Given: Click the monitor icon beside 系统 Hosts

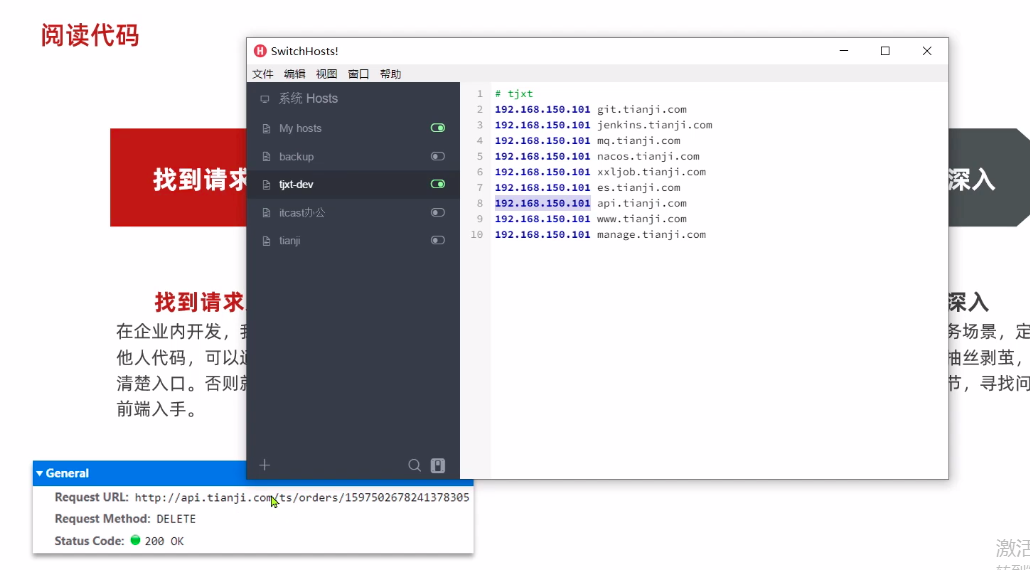Looking at the screenshot, I should 265,99.
